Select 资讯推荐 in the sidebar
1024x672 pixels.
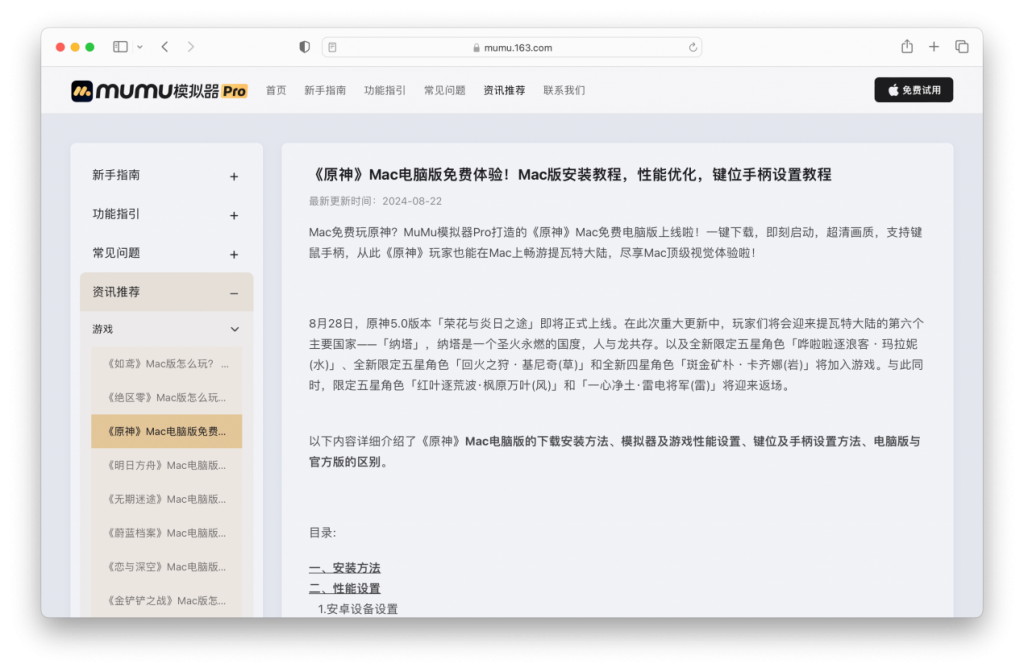tap(167, 292)
